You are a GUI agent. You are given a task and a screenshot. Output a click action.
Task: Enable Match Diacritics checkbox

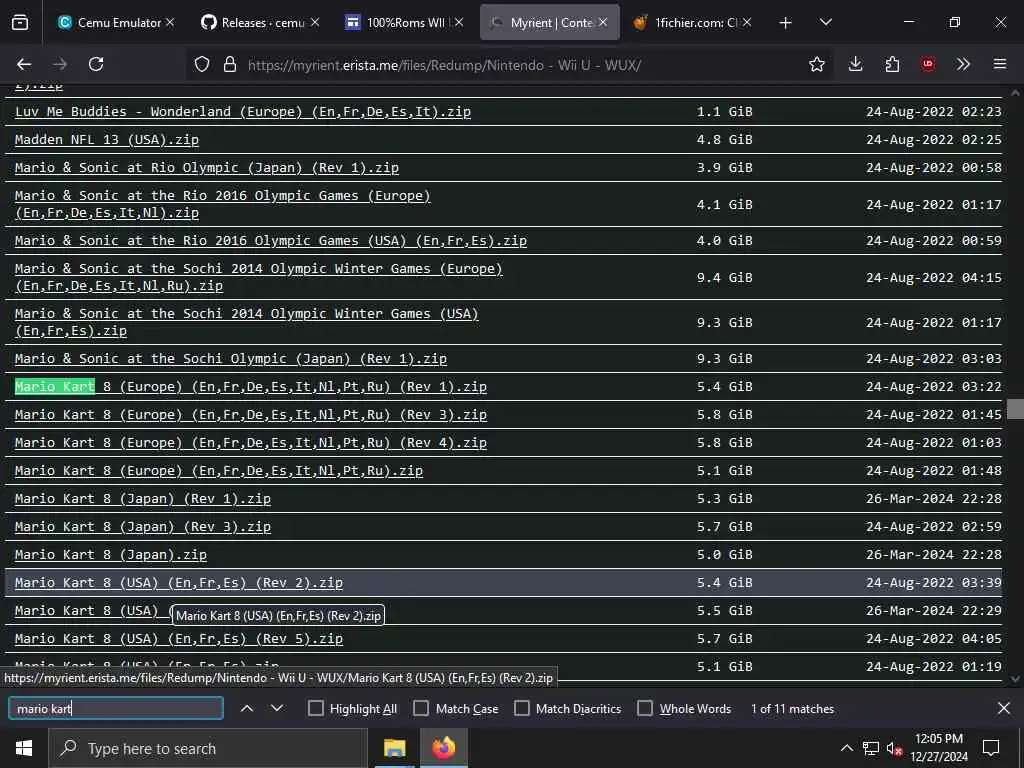522,709
